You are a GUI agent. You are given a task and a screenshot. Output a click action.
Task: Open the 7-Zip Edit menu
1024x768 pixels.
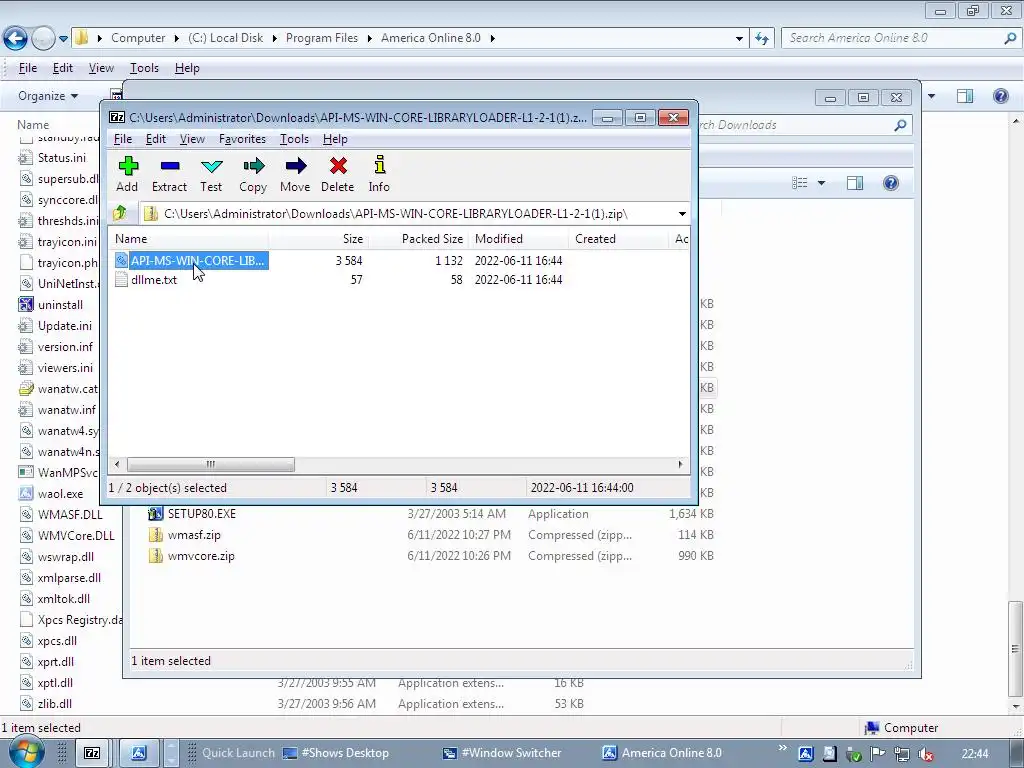[x=155, y=139]
